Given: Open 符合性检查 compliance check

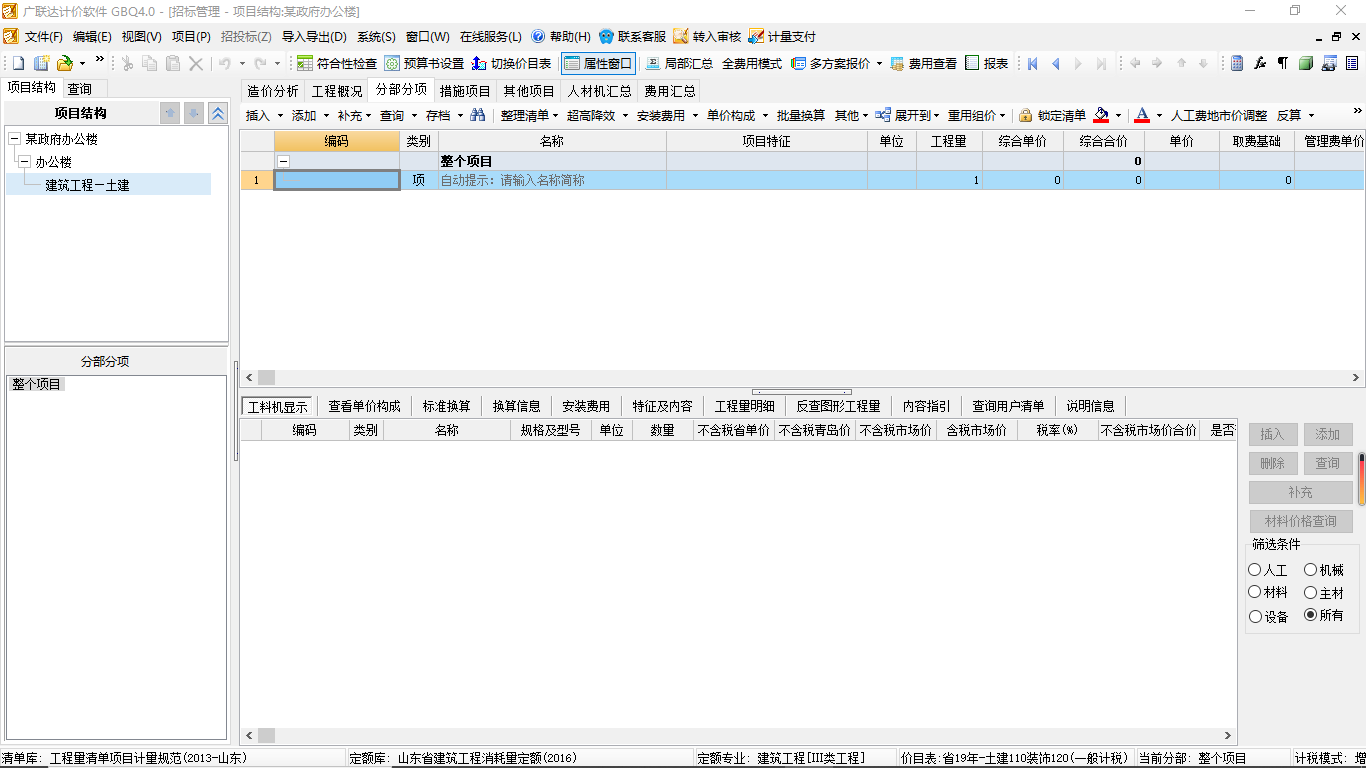Looking at the screenshot, I should coord(337,63).
